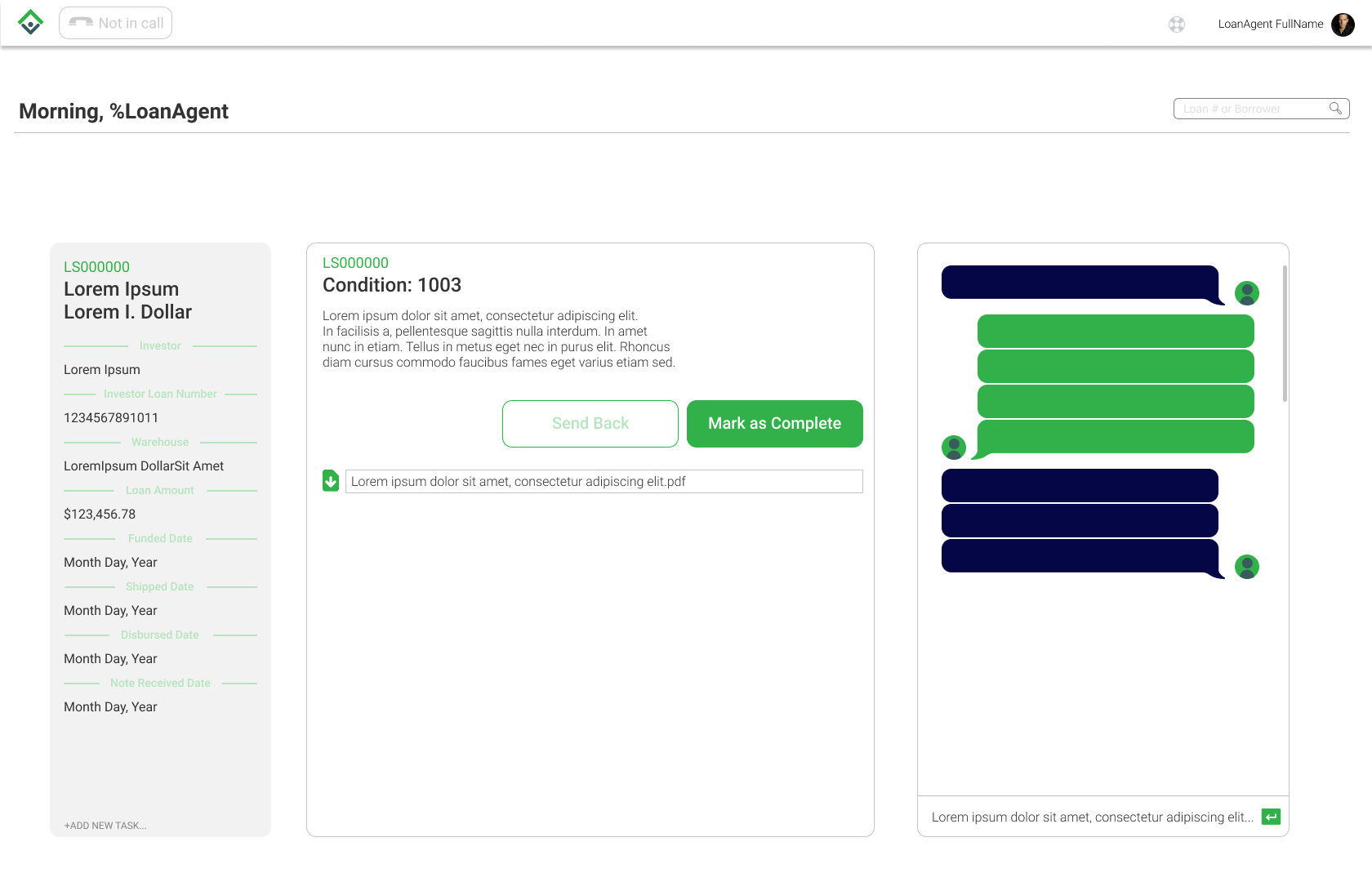Click the Month Day, Year under Note Received Date
Viewport: 1372px width, 882px height.
[x=110, y=707]
